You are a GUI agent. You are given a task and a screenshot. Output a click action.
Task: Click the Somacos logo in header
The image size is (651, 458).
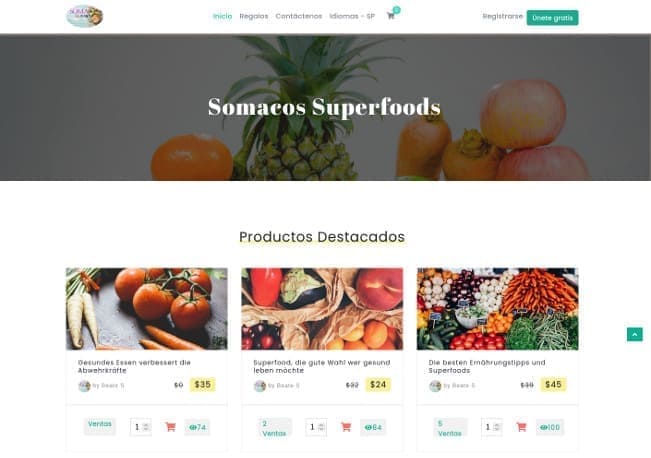coord(85,16)
